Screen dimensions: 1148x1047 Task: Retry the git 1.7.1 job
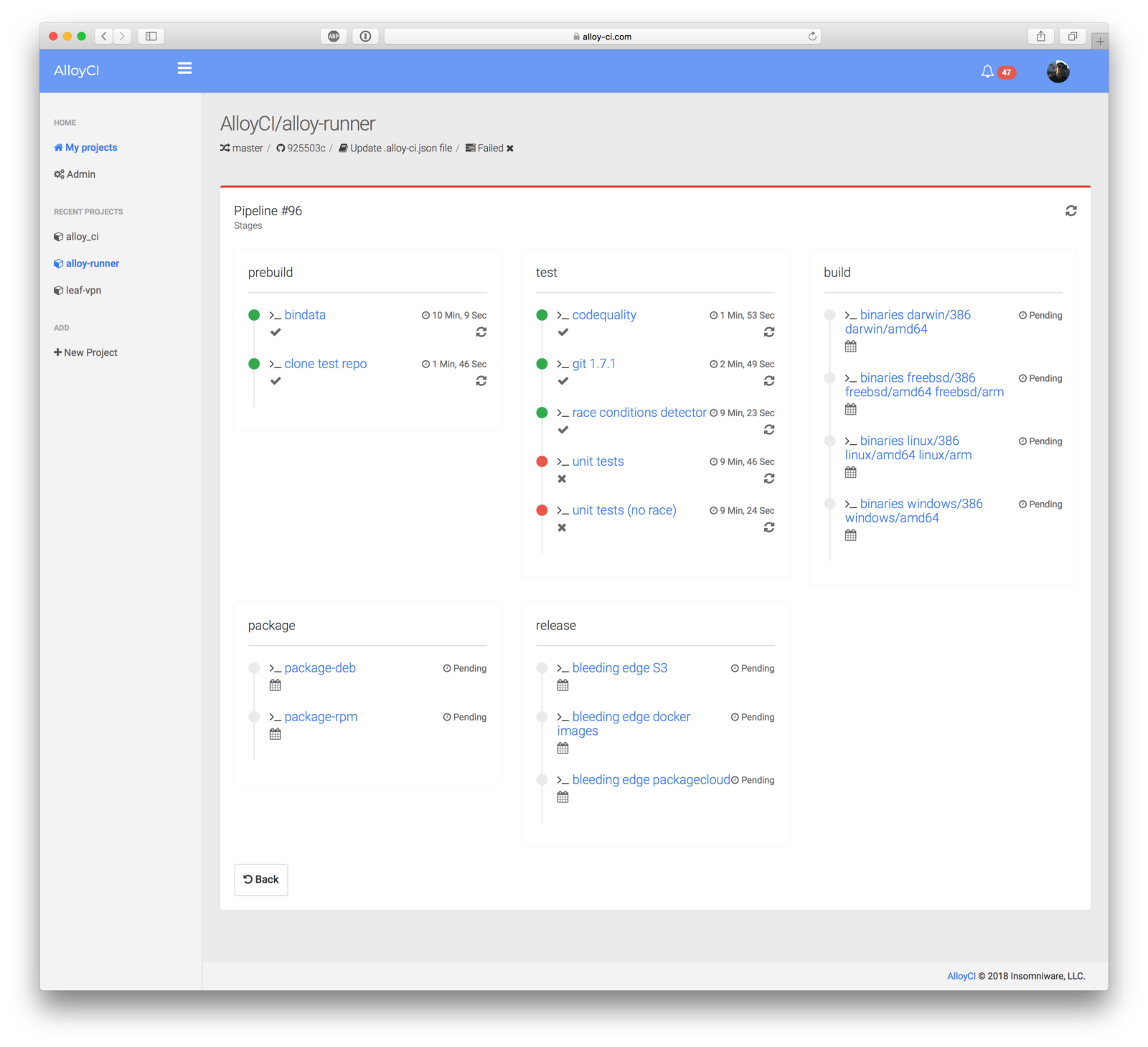[769, 381]
